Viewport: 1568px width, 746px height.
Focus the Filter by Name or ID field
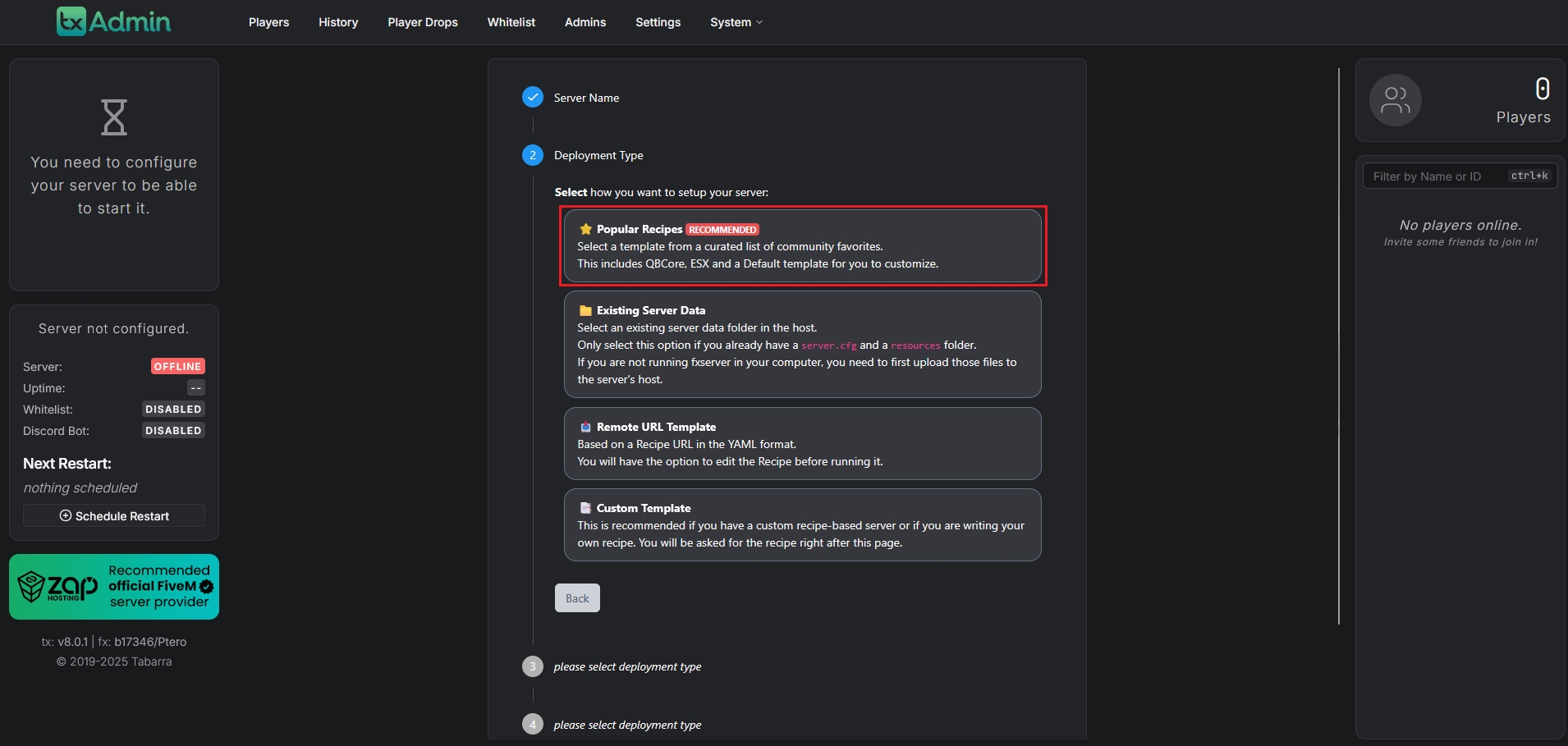pyautogui.click(x=1437, y=176)
